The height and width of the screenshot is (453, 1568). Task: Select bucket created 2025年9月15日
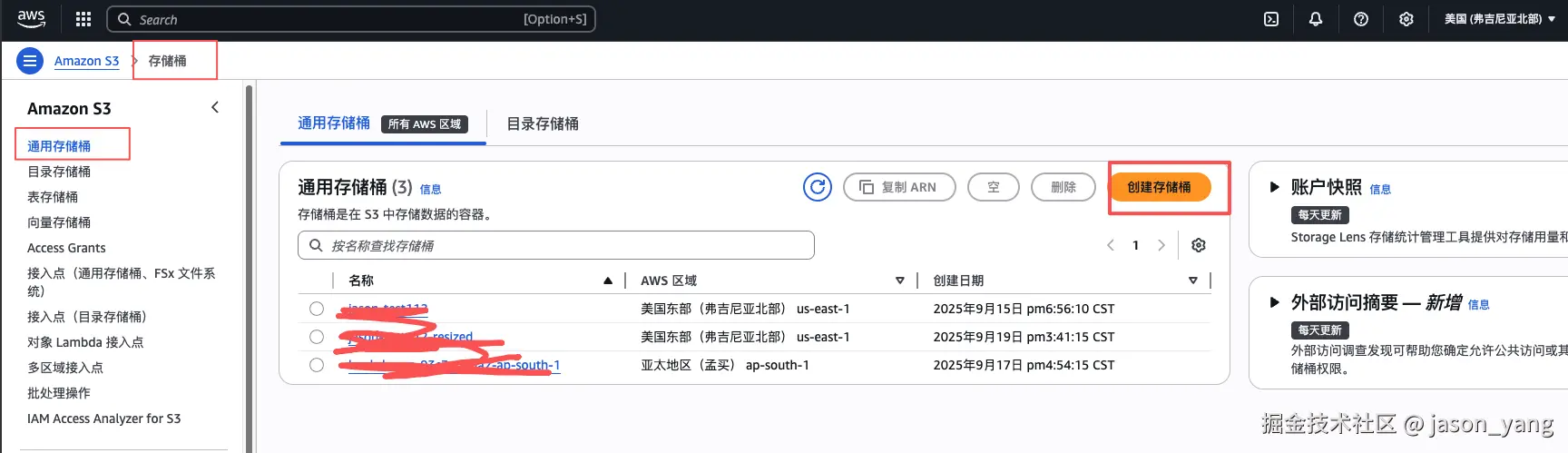[317, 309]
